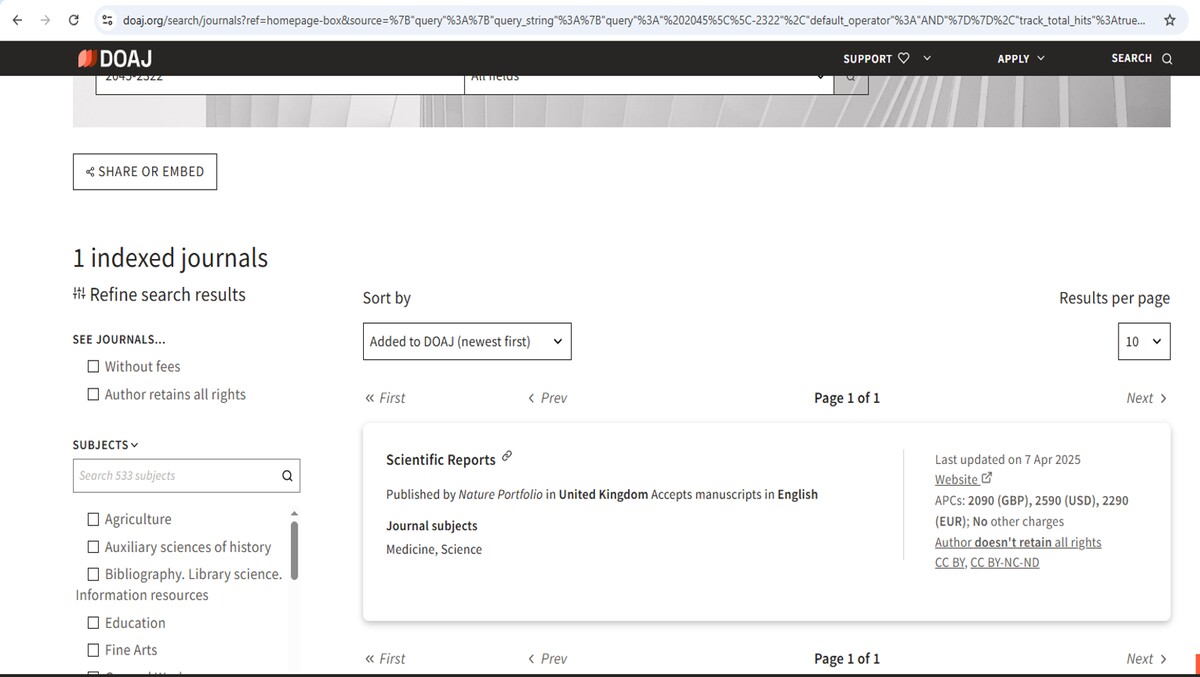This screenshot has width=1200, height=677.
Task: Open the DOAJ home logo
Action: click(115, 58)
